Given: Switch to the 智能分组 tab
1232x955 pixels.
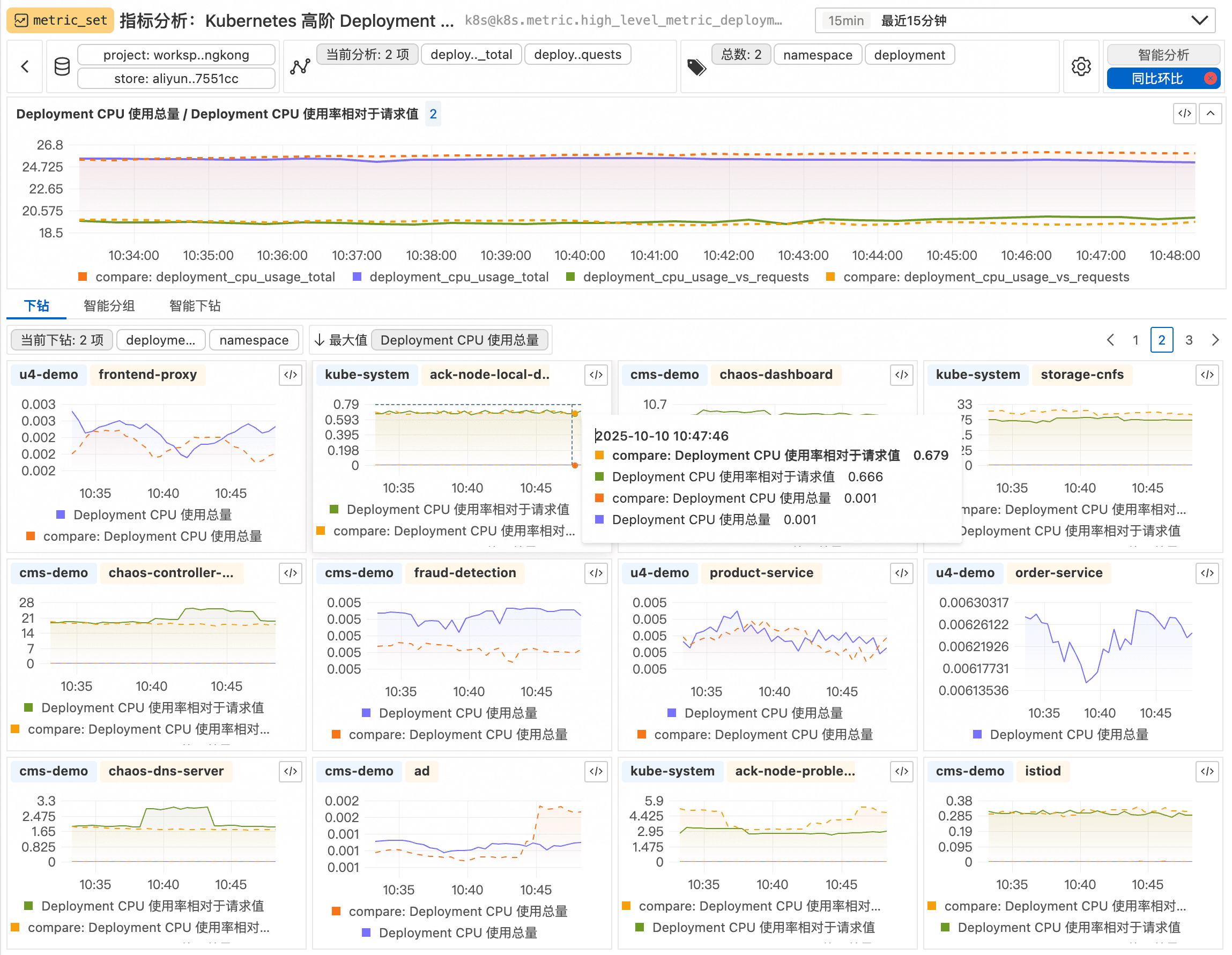Looking at the screenshot, I should click(109, 305).
